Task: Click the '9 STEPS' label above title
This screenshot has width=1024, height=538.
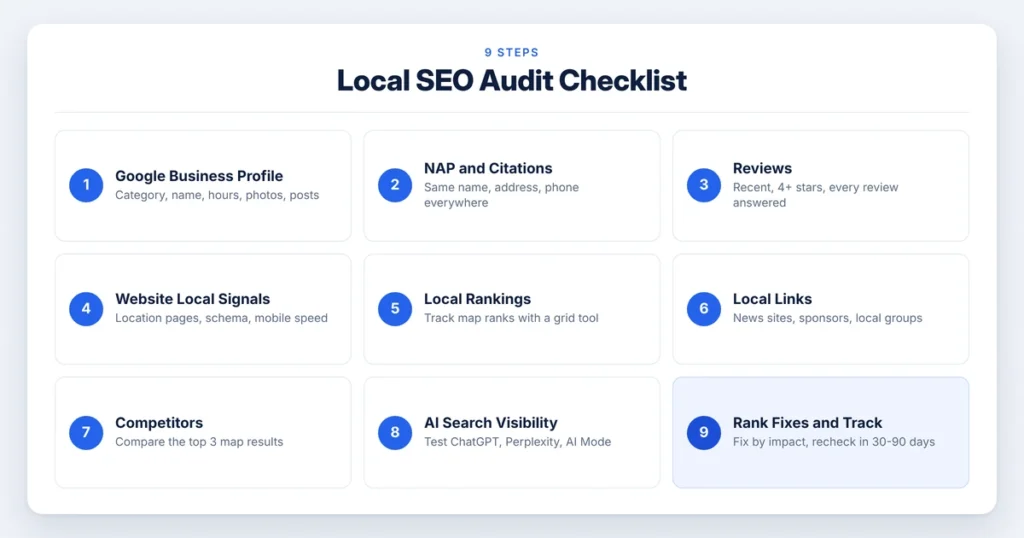Action: [512, 52]
